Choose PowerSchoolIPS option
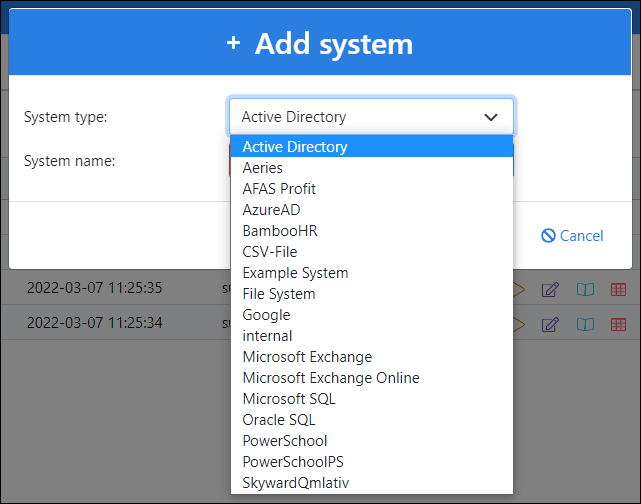641x504 pixels. pos(292,462)
